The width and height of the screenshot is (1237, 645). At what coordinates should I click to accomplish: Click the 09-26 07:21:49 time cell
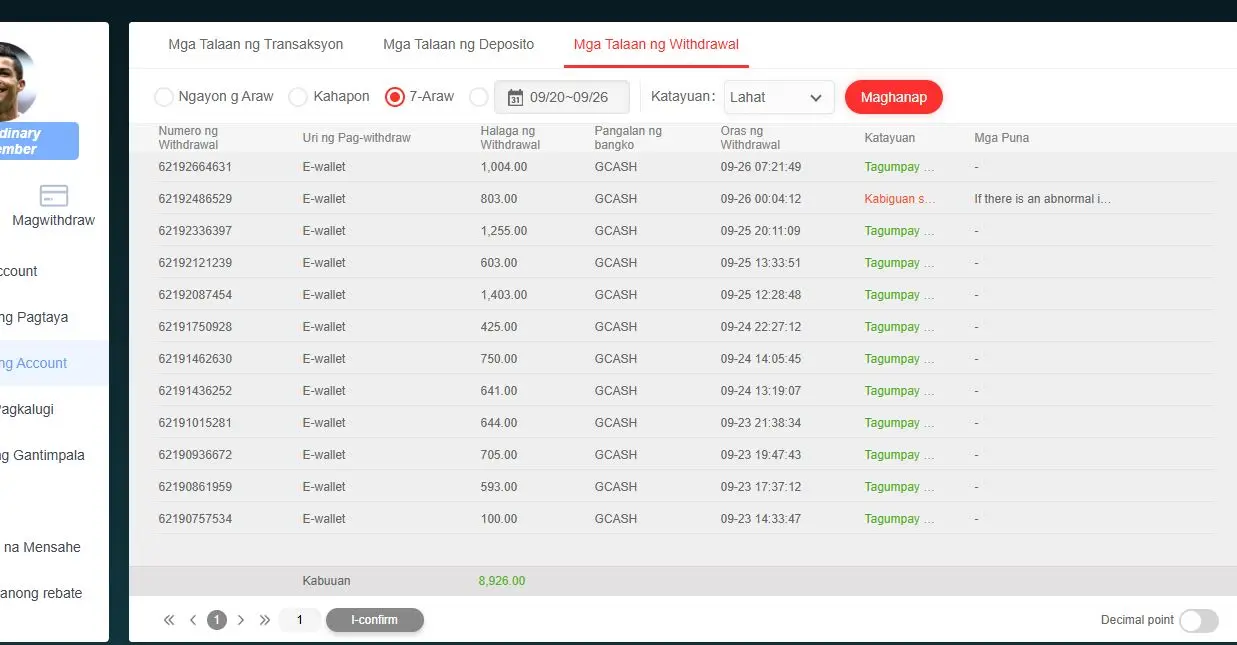[761, 167]
